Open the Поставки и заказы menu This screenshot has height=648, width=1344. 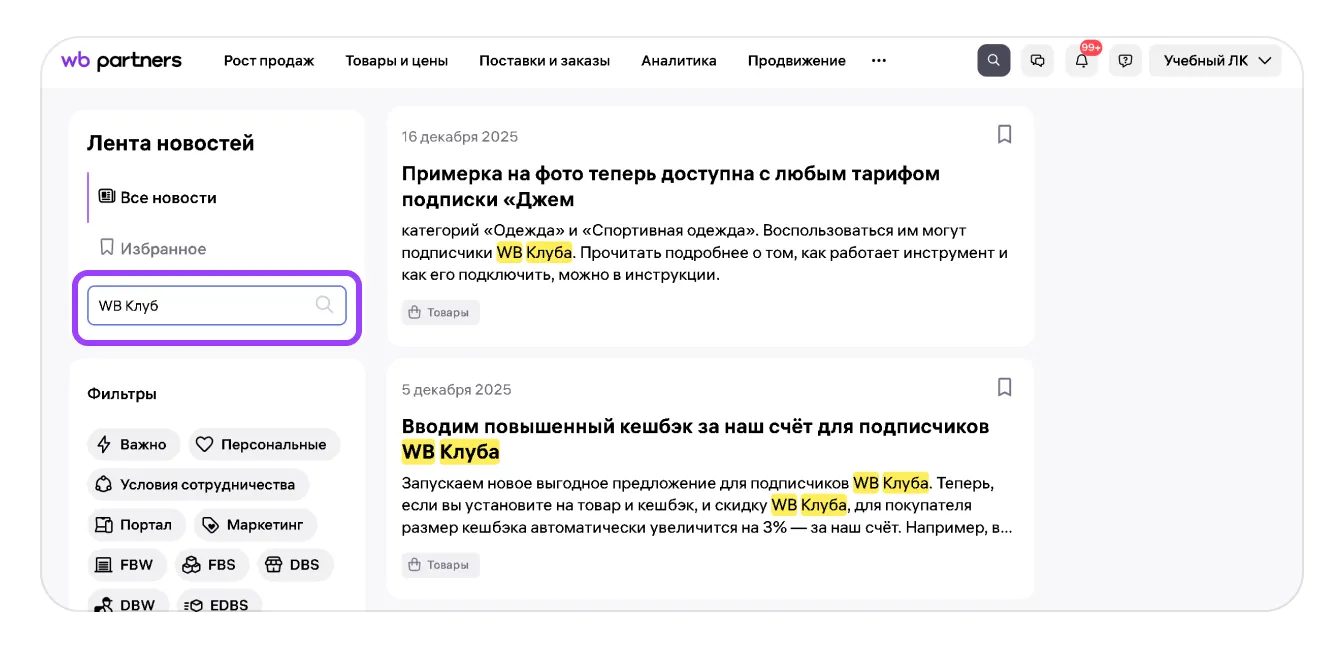click(x=544, y=60)
